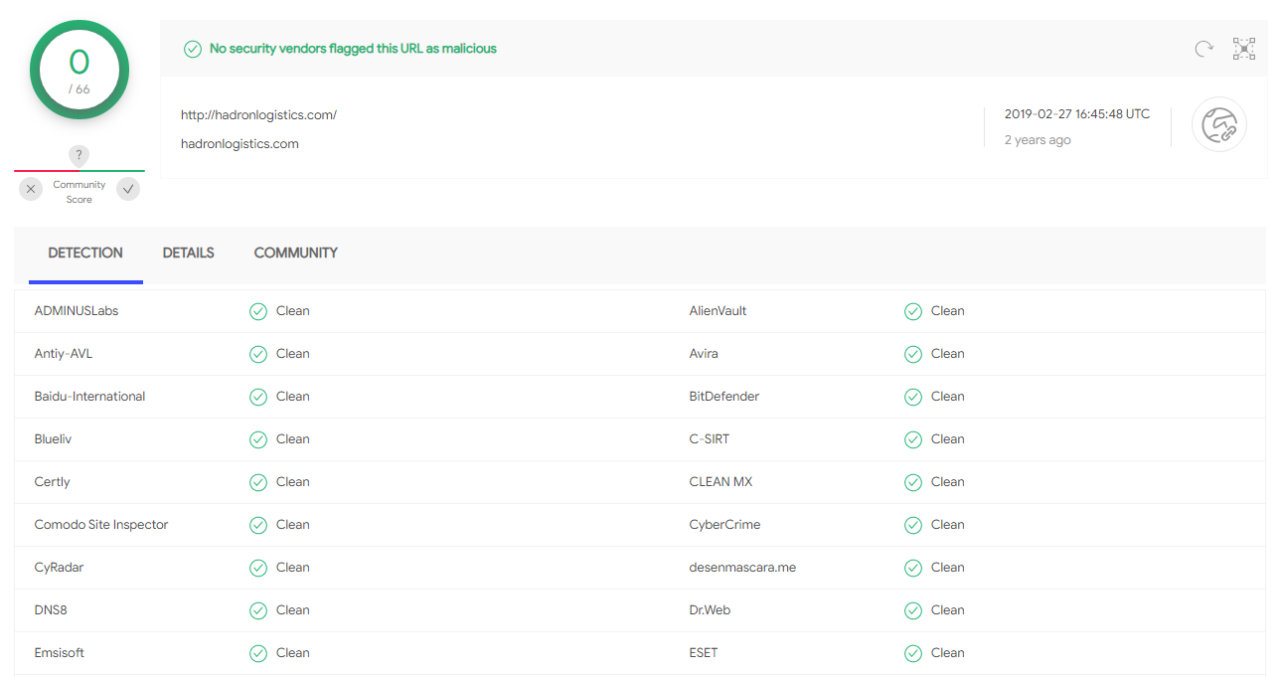Select the Blueliv vendor name
This screenshot has width=1280, height=677.
[54, 439]
